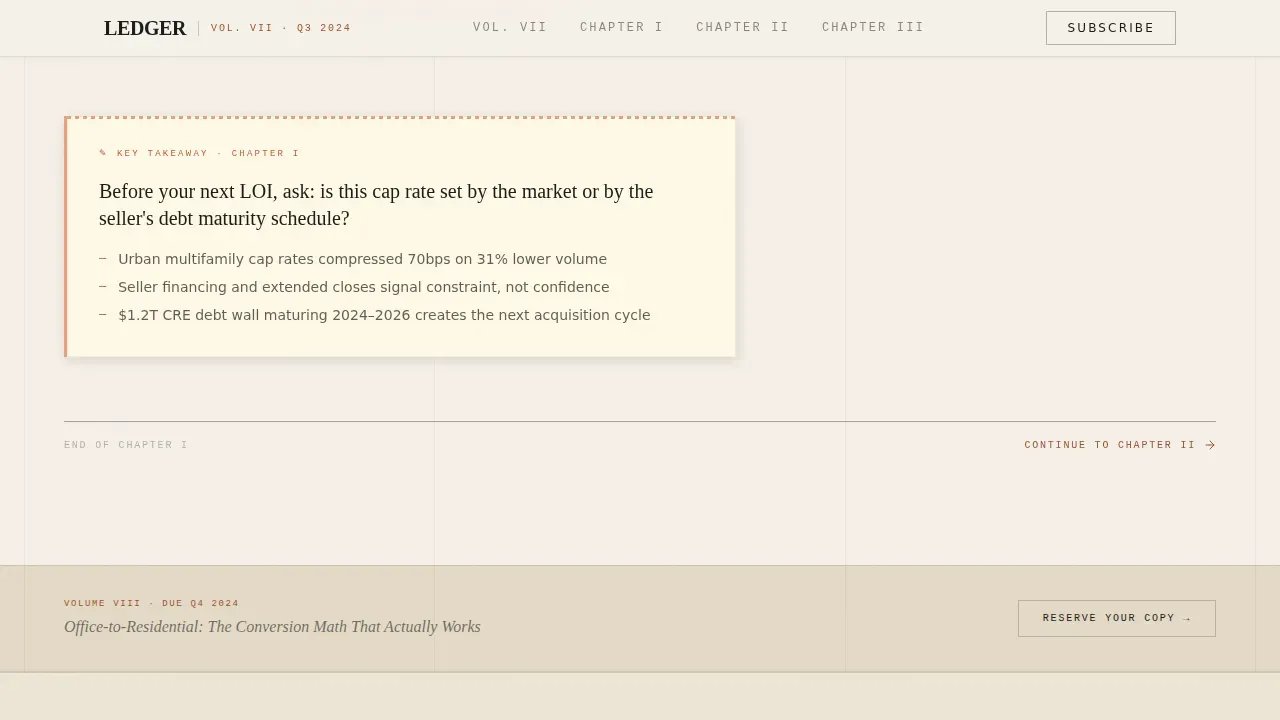The width and height of the screenshot is (1280, 720).
Task: Click the 'VOL. VII · Q3 2024' header label
Action: pos(281,28)
